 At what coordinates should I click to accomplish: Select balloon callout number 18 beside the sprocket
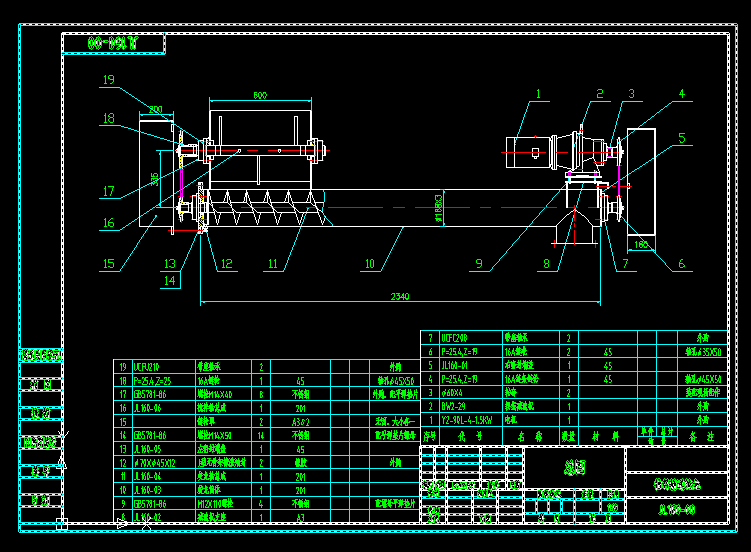point(109,118)
